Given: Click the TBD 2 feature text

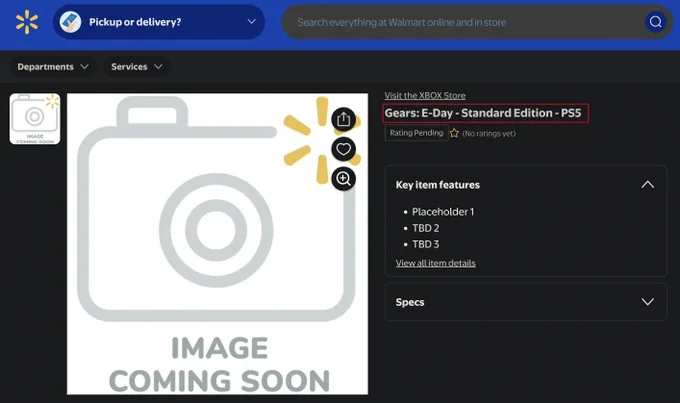Looking at the screenshot, I should 425,228.
